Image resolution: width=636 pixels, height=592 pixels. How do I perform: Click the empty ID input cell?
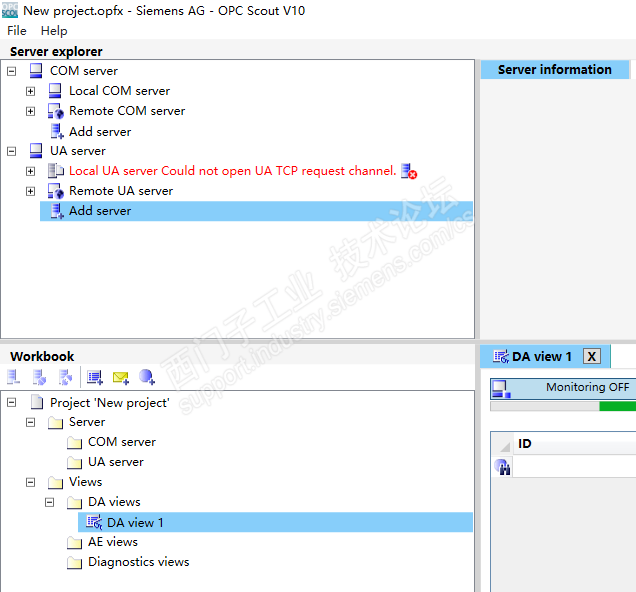pos(574,466)
